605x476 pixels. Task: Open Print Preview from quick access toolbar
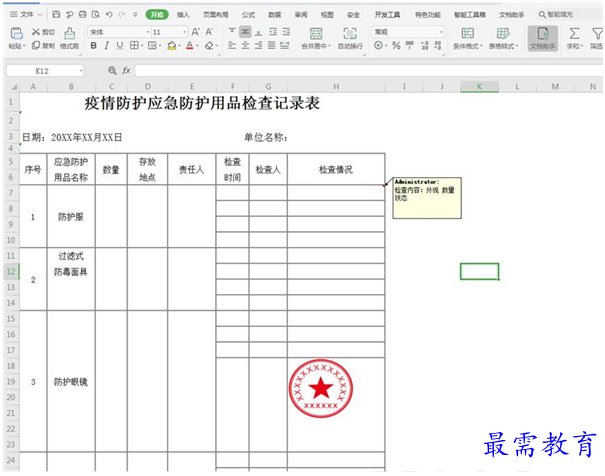96,15
